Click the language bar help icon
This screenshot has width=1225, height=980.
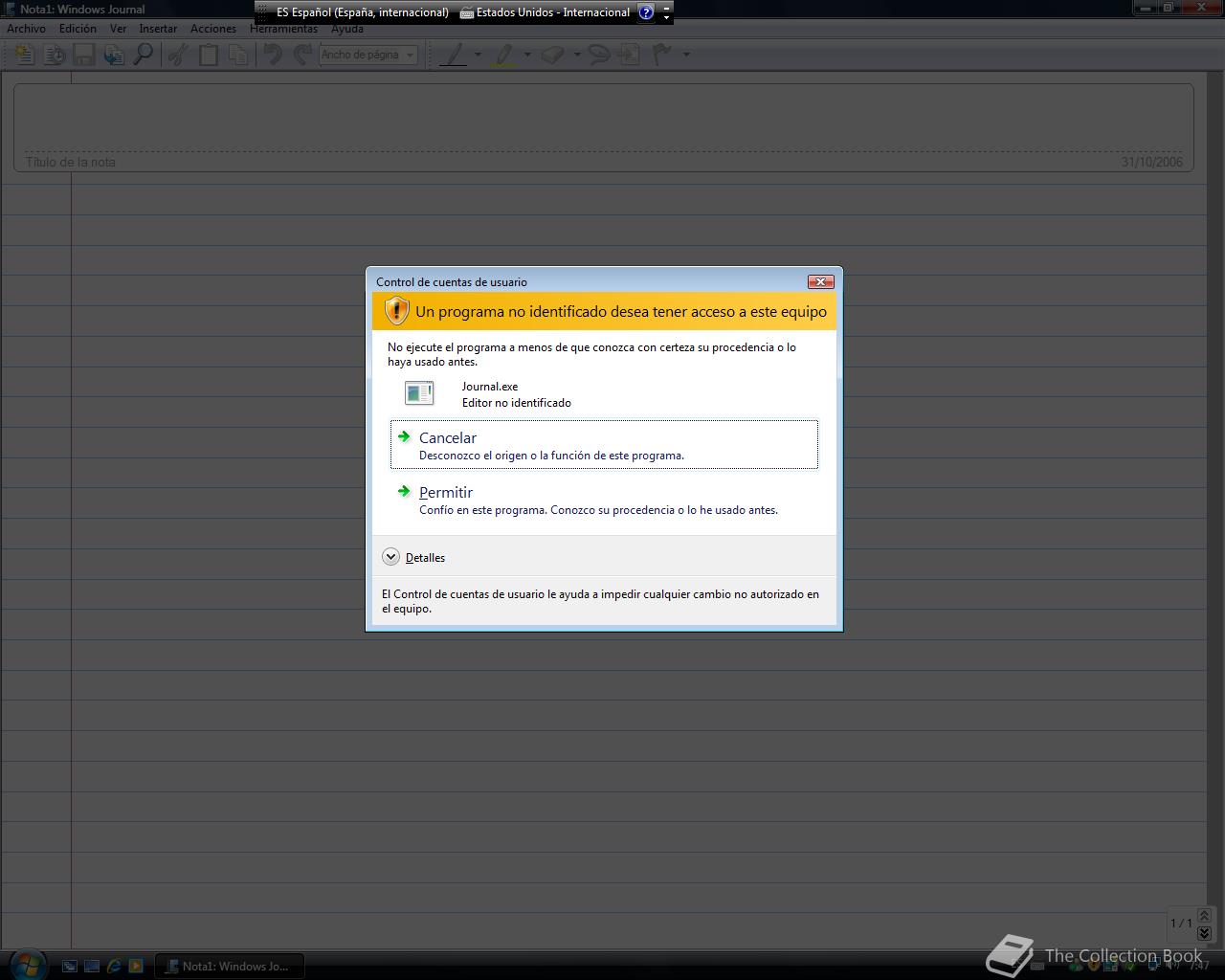[646, 12]
